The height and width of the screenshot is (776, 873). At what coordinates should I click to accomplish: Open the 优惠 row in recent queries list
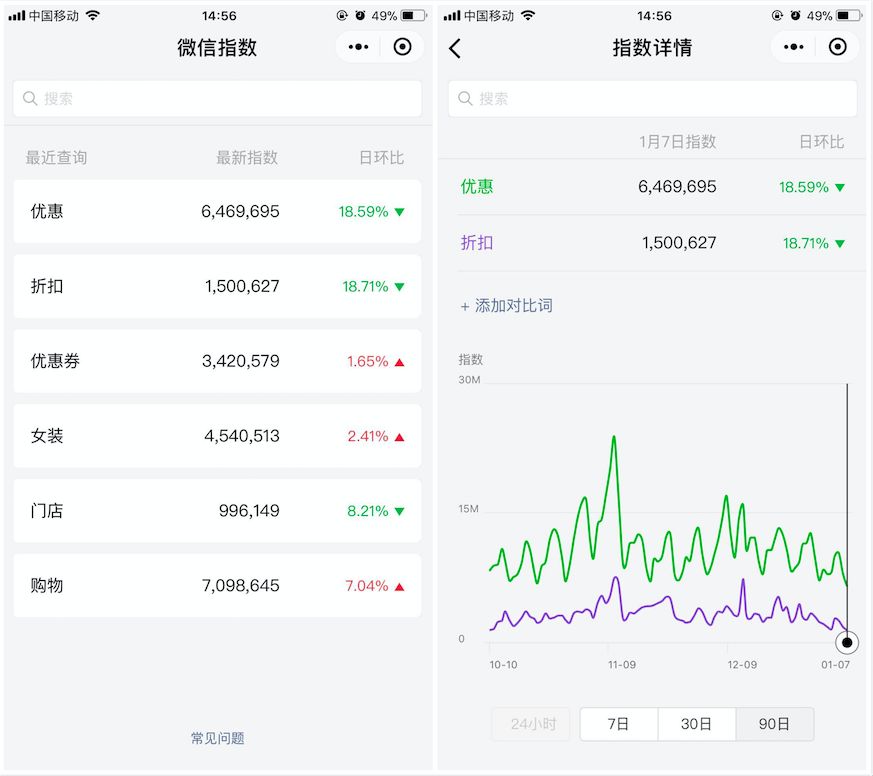(217, 211)
